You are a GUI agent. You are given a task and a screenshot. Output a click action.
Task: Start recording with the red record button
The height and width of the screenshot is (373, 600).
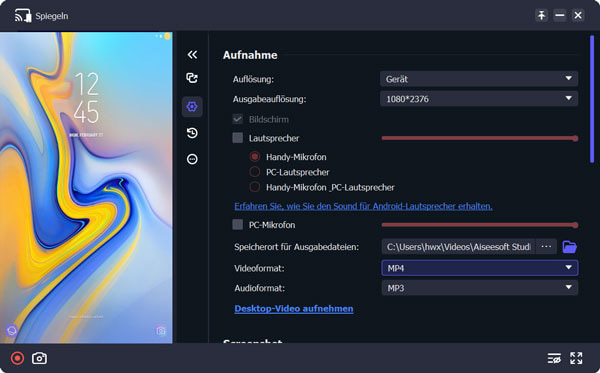17,358
